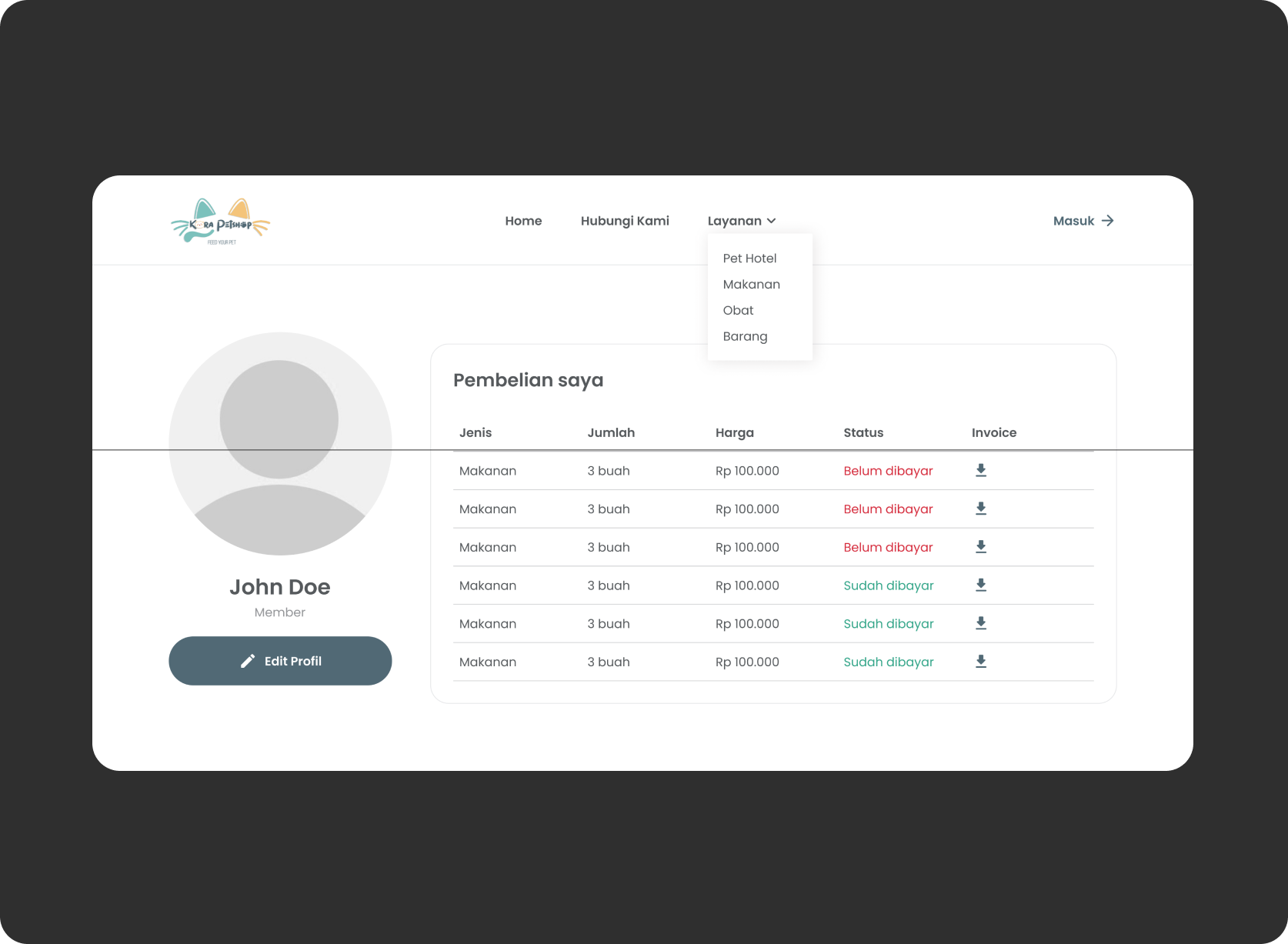Click the profile avatar placeholder
The width and height of the screenshot is (1288, 944).
pos(280,444)
